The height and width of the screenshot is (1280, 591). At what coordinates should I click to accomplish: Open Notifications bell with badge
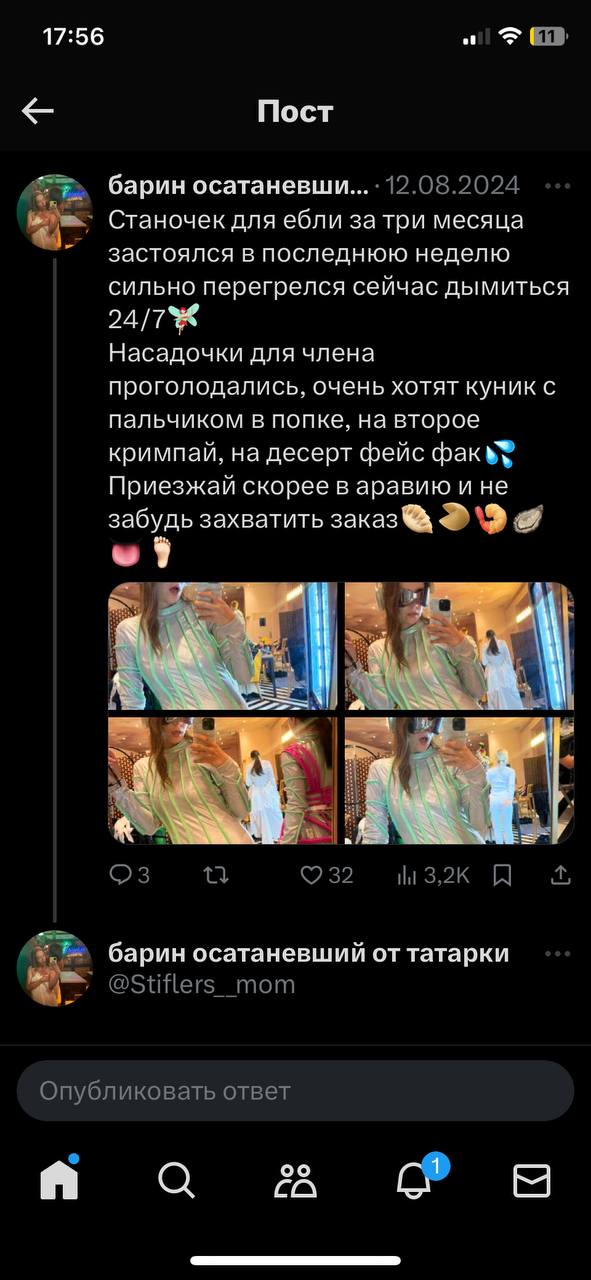(416, 1179)
